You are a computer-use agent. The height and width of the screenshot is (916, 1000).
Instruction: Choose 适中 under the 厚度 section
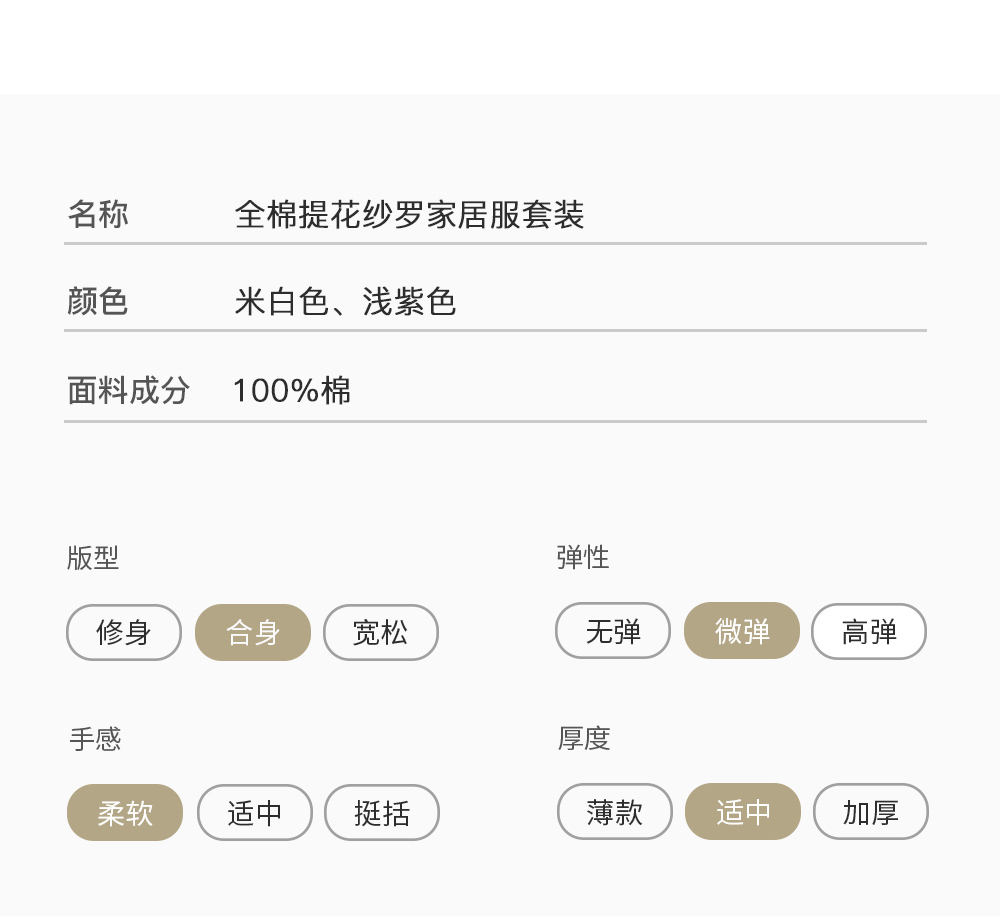pos(743,812)
